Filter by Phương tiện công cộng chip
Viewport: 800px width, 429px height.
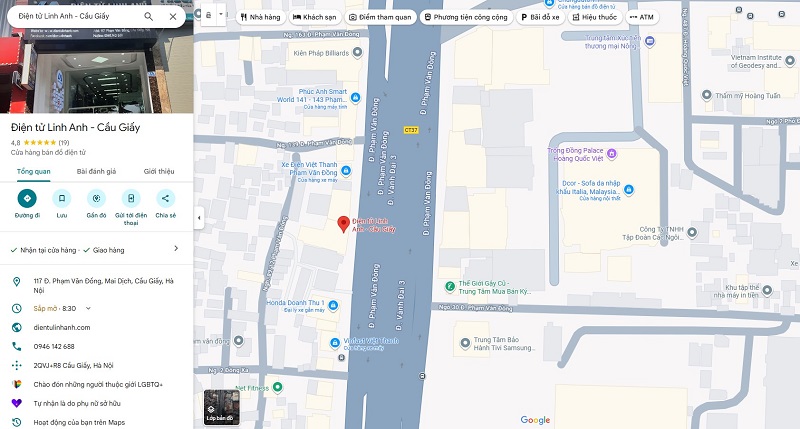tap(466, 17)
